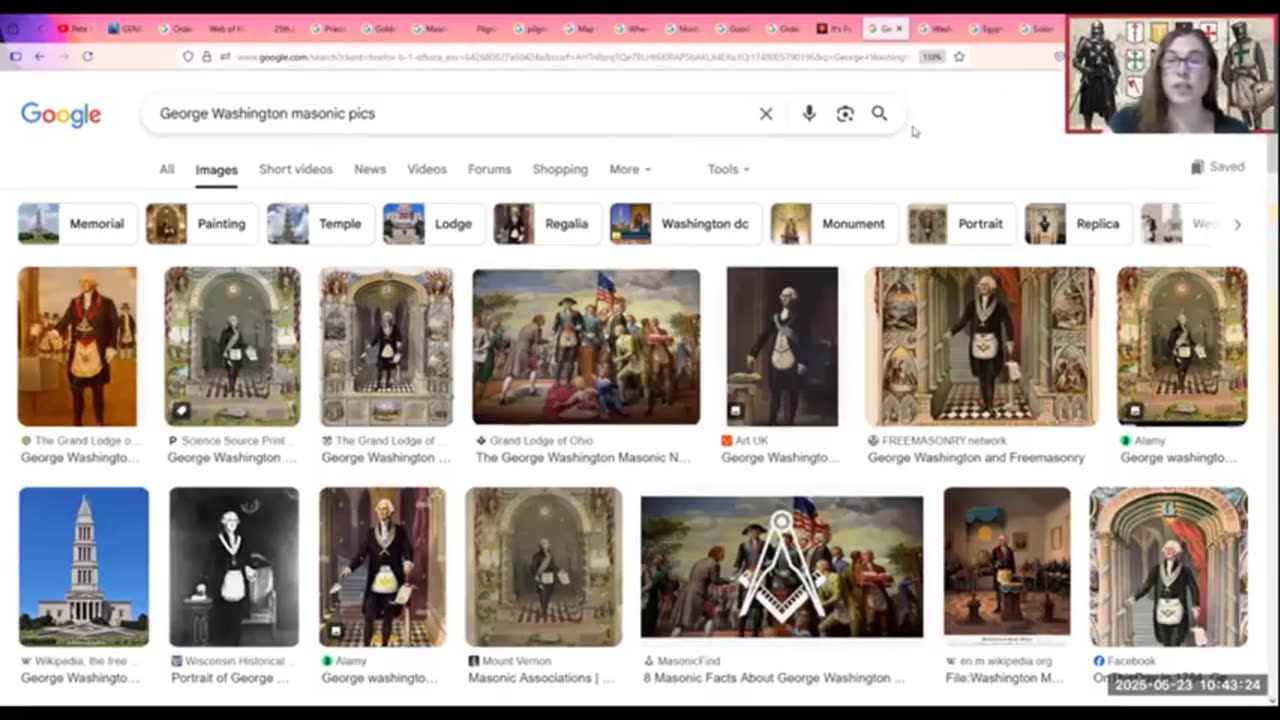Select the News results tab

pos(370,169)
